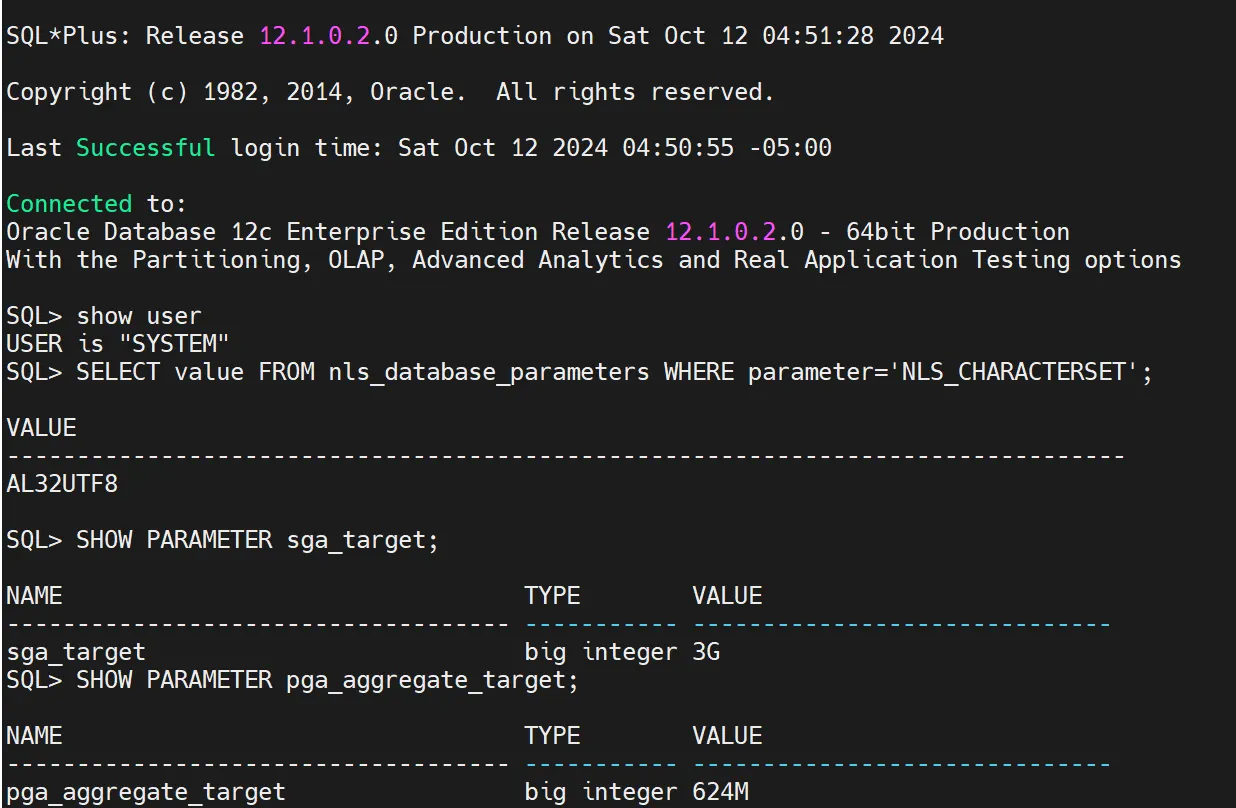Viewport: 1236px width, 808px height.
Task: Click the pga_aggregate_target value 624M
Action: (720, 792)
